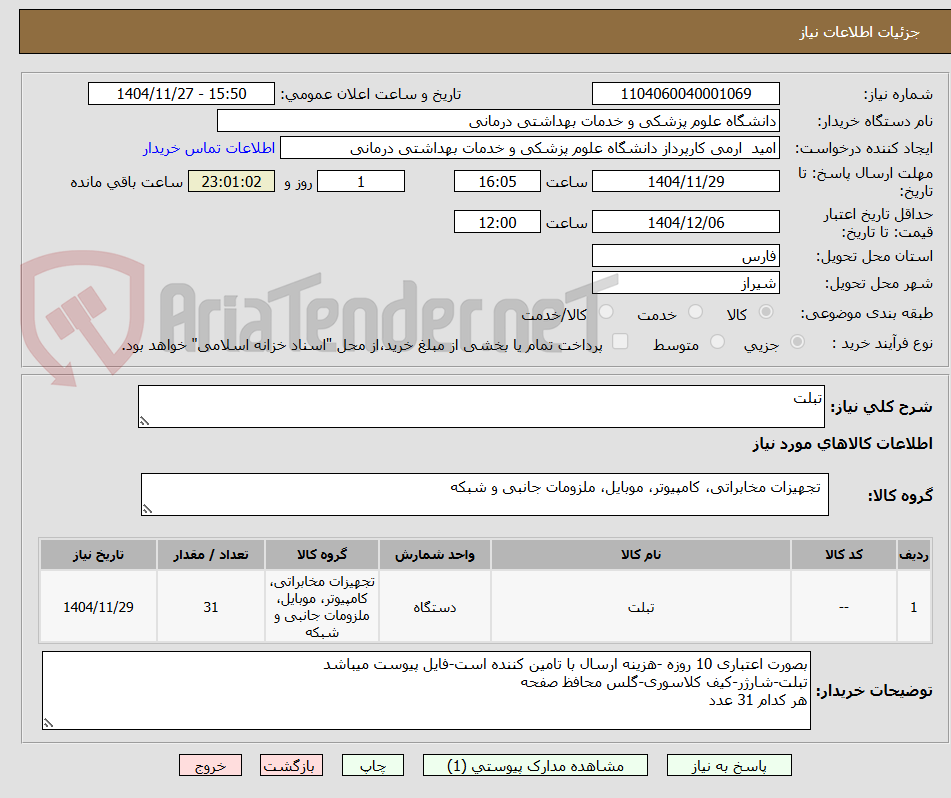Screen dimensions: 951x798
Task: Click the response deadline date 1404/11/29 field
Action: coord(685,181)
